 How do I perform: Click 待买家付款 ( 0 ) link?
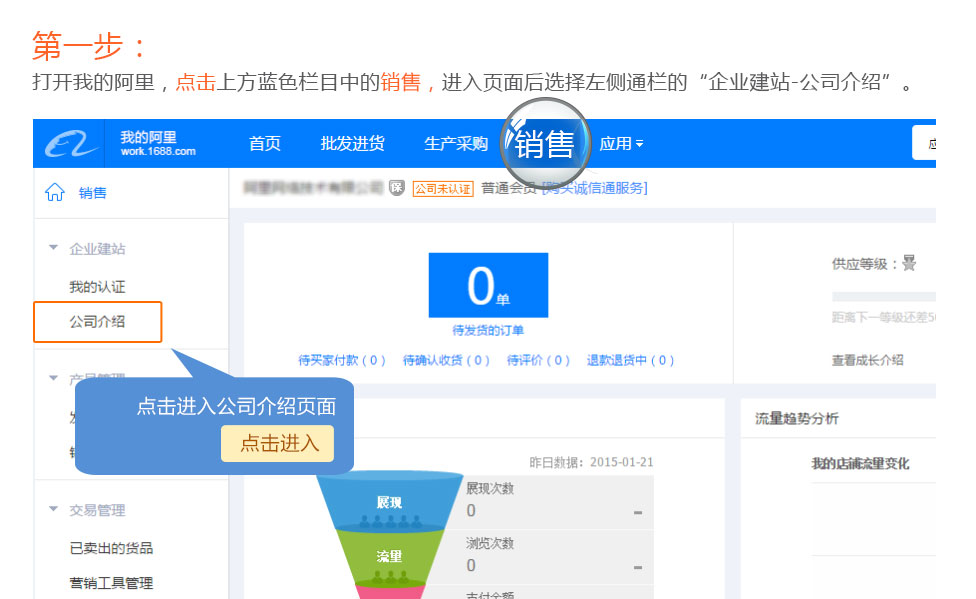point(342,361)
